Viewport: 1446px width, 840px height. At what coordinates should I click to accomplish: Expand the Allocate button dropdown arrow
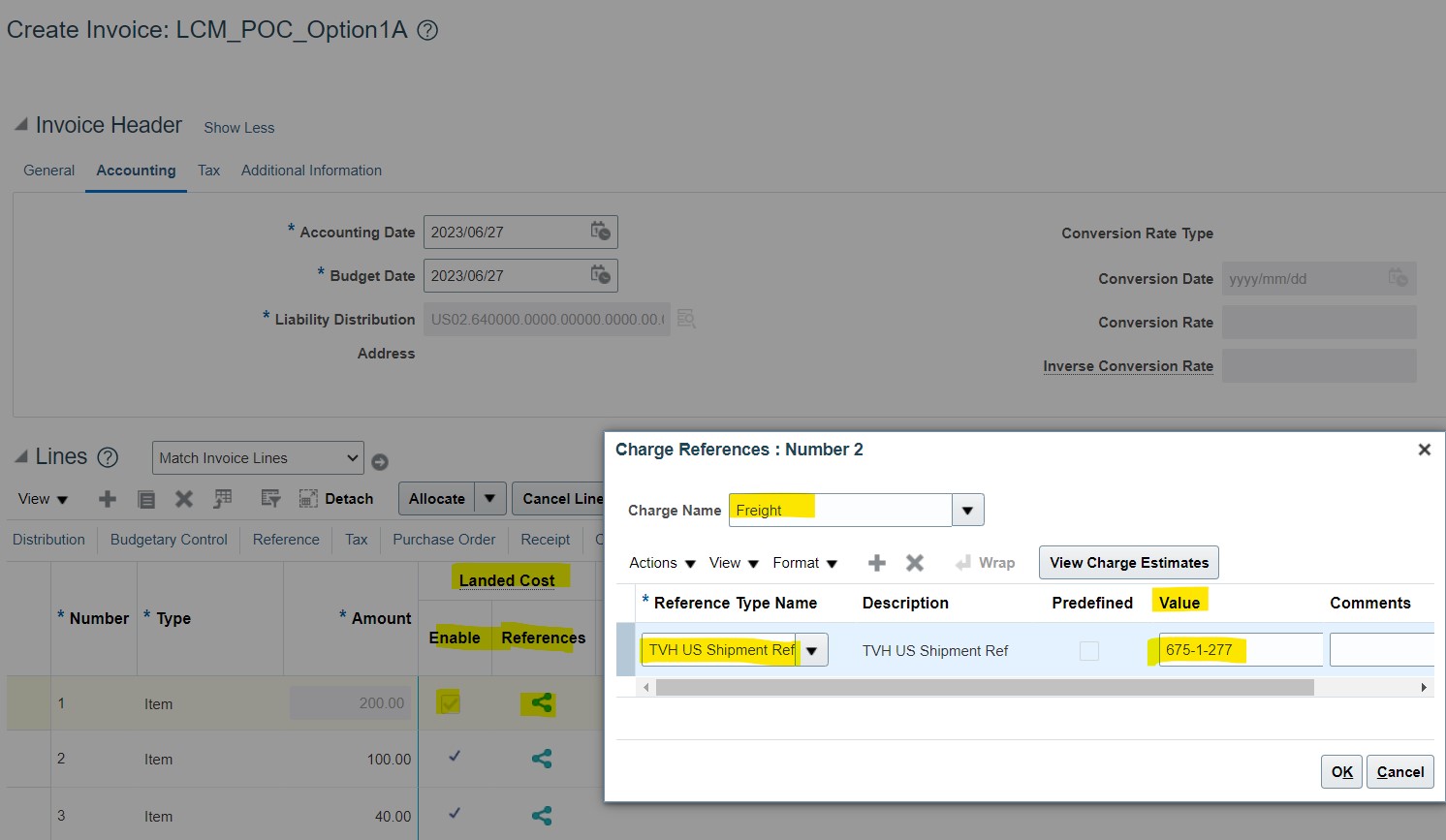point(490,498)
